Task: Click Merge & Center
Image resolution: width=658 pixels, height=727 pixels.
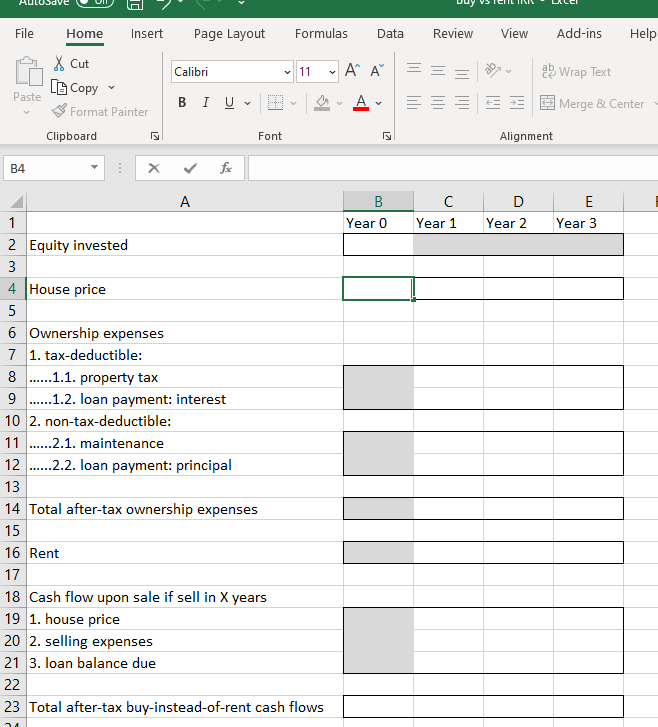Action: pos(592,103)
